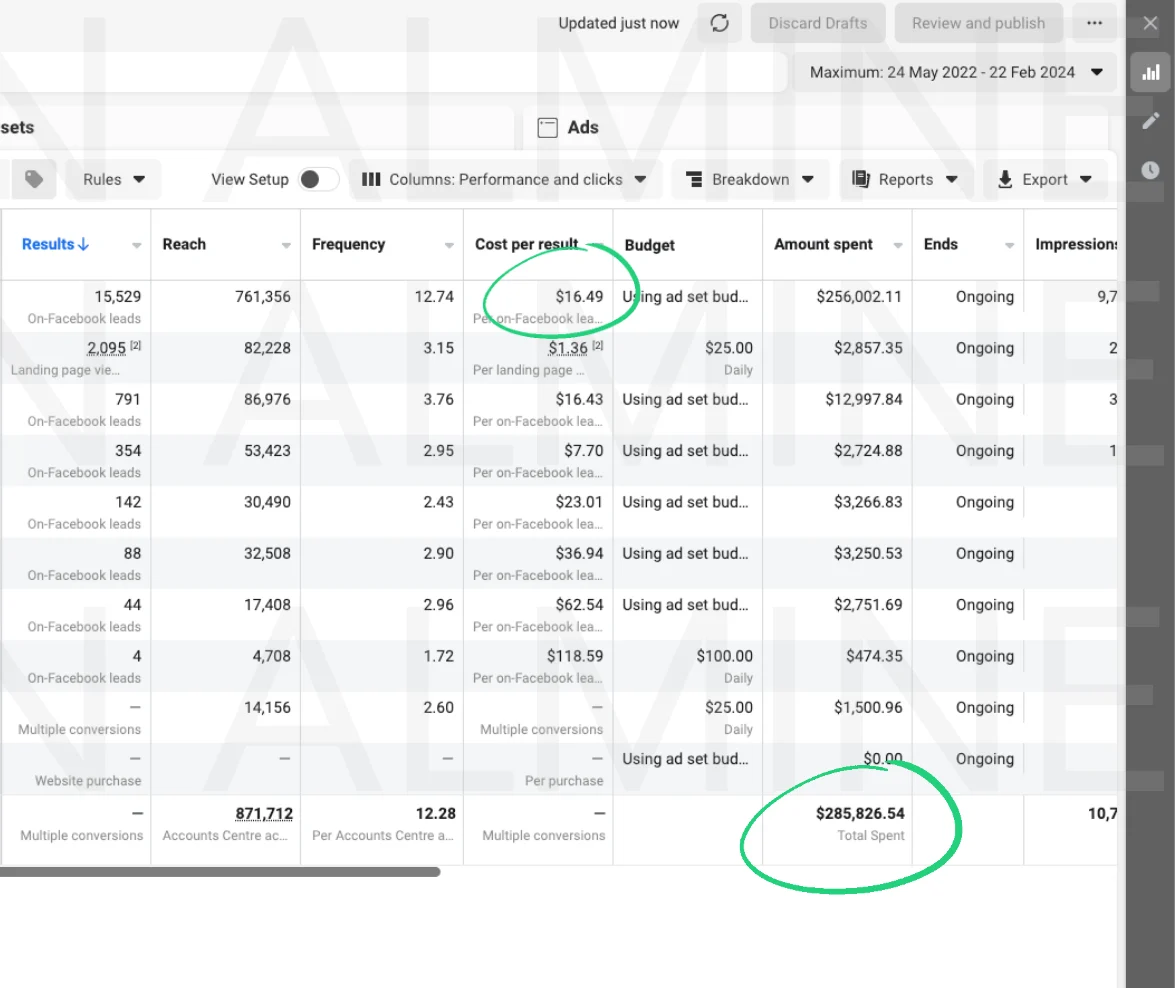Click the Website purchase results label
Image resolution: width=1175 pixels, height=988 pixels.
click(88, 781)
